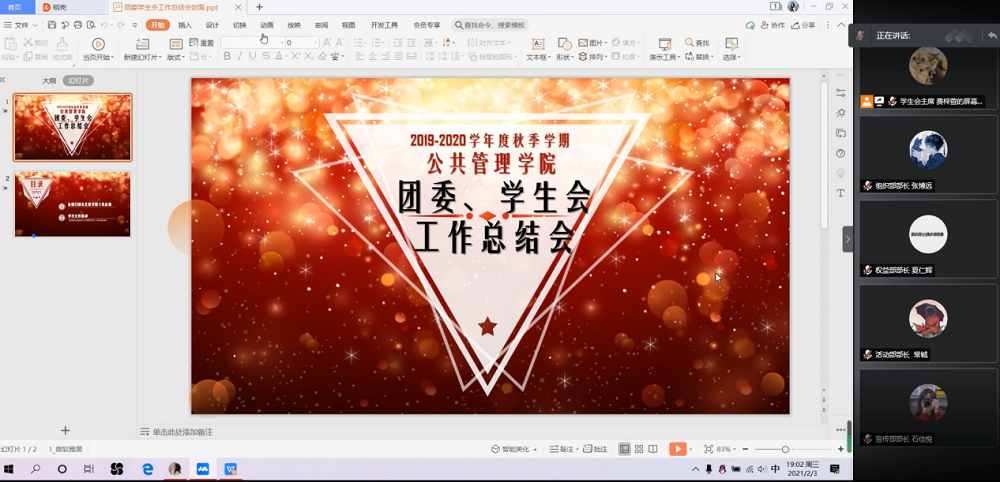The width and height of the screenshot is (1000, 482).
Task: Click the Save icon in quick access toolbar
Action: (x=50, y=25)
